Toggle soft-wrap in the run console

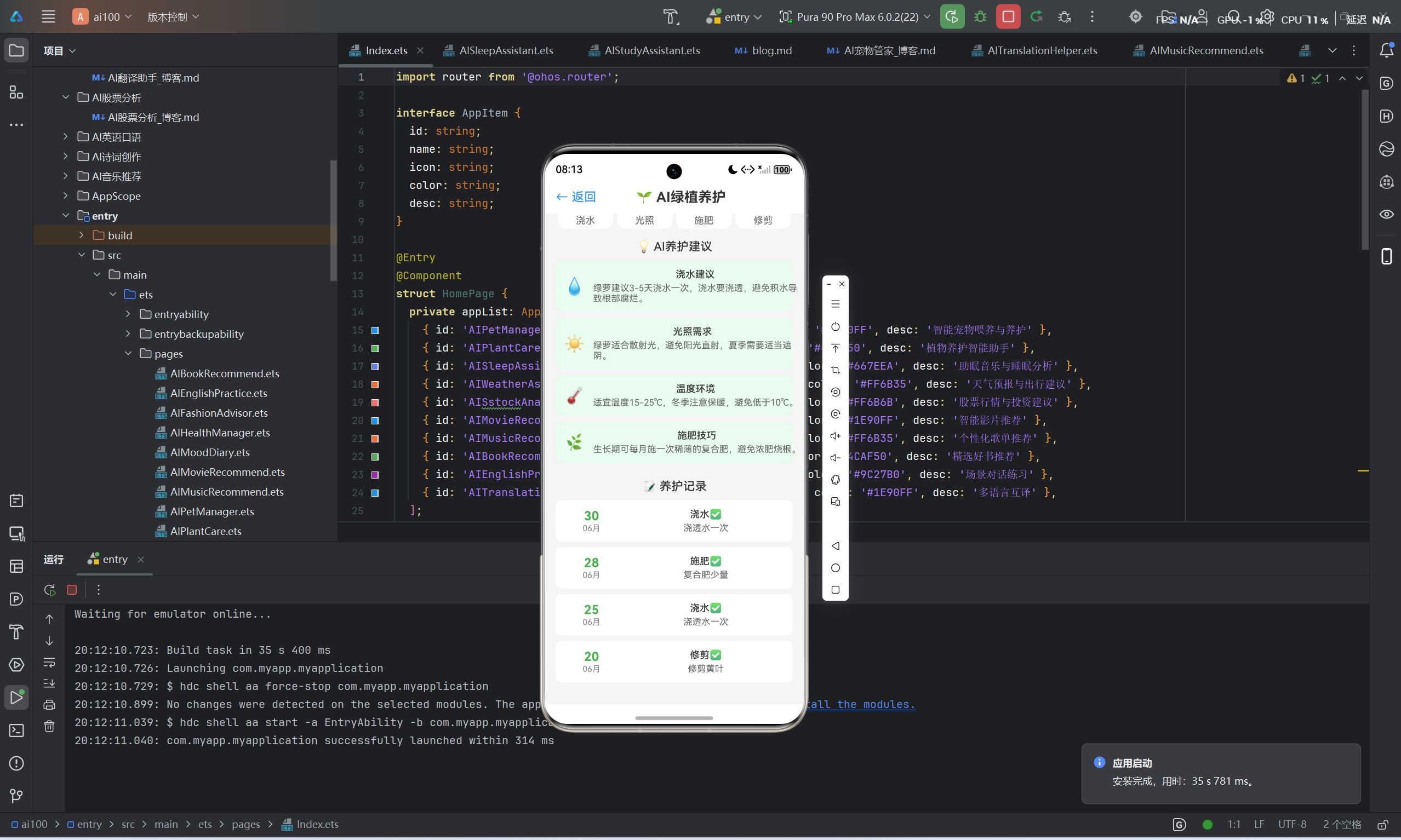[49, 662]
